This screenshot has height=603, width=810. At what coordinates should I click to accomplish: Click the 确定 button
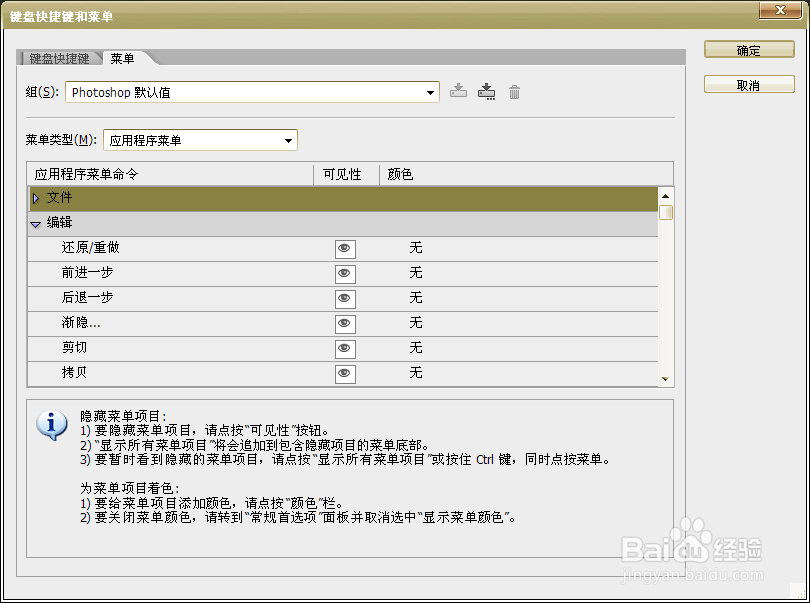749,48
